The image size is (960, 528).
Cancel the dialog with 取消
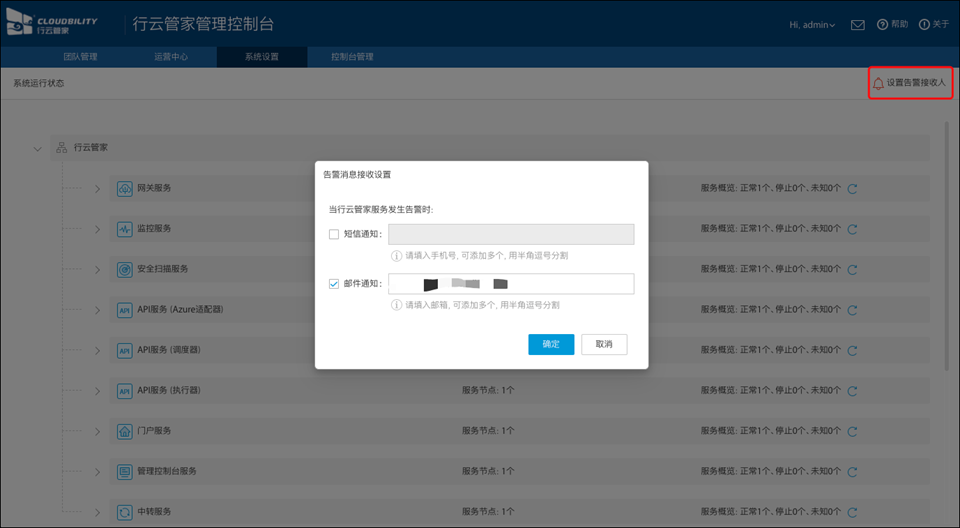tap(604, 344)
